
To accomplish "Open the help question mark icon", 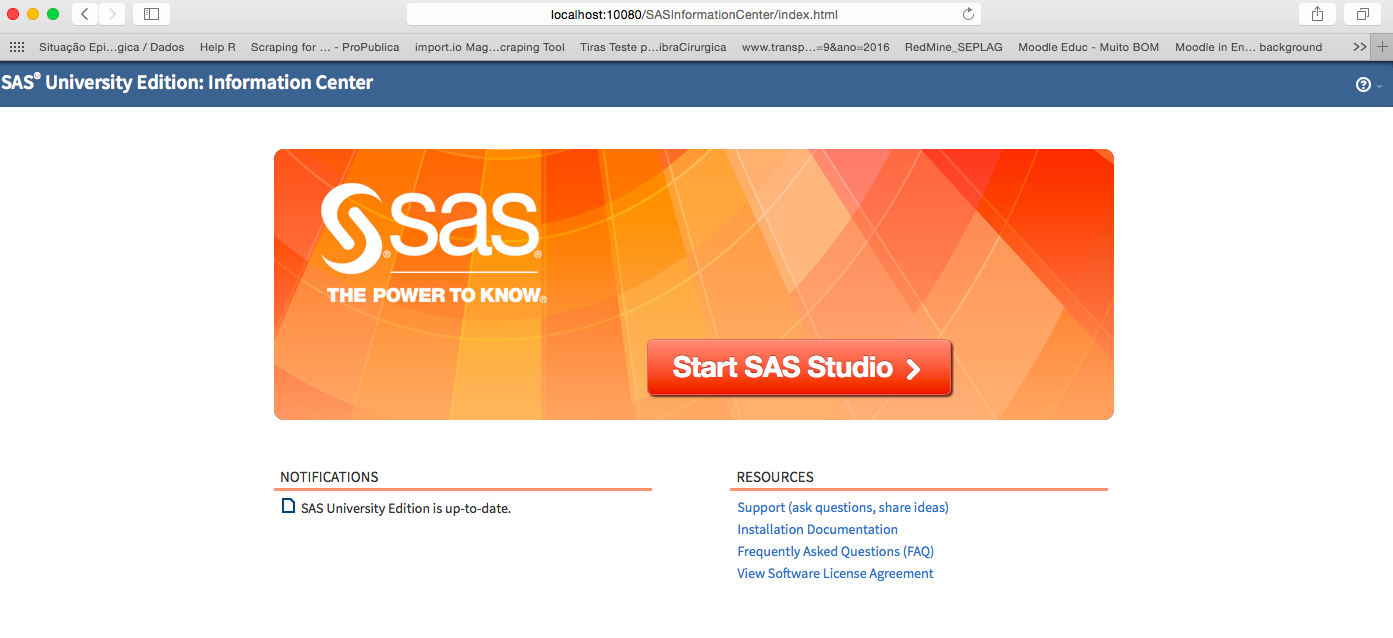I will (x=1363, y=85).
